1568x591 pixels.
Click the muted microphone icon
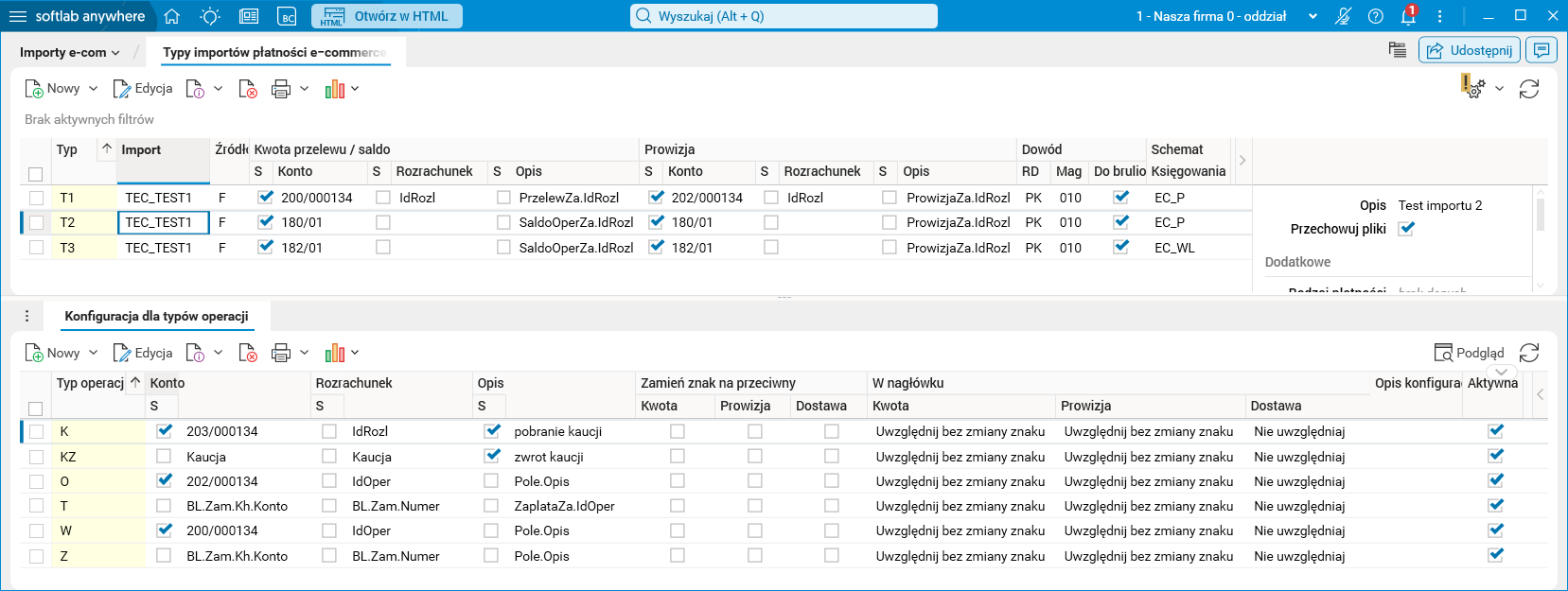click(x=1343, y=16)
